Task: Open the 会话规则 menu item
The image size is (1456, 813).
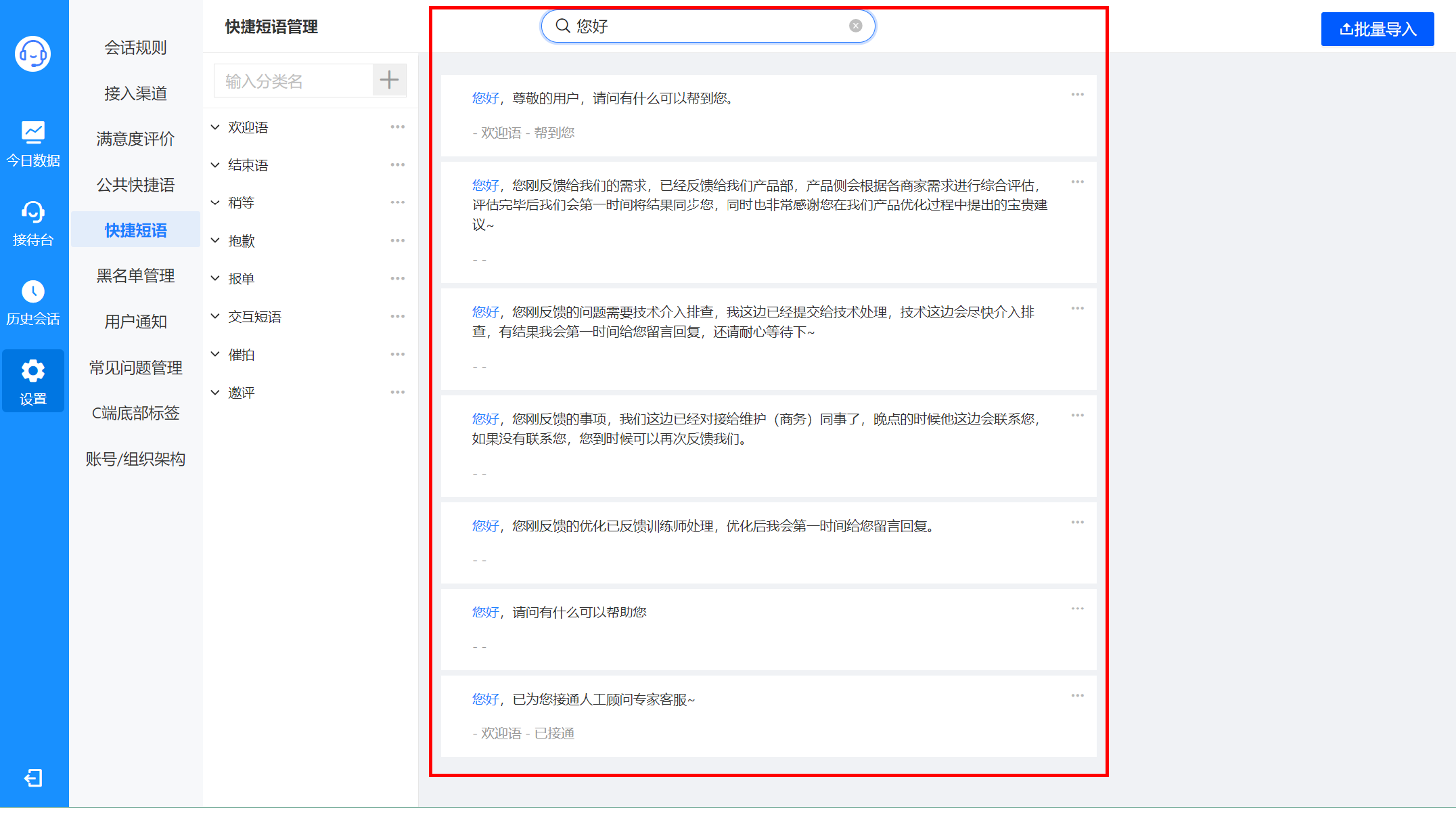Action: pos(135,47)
